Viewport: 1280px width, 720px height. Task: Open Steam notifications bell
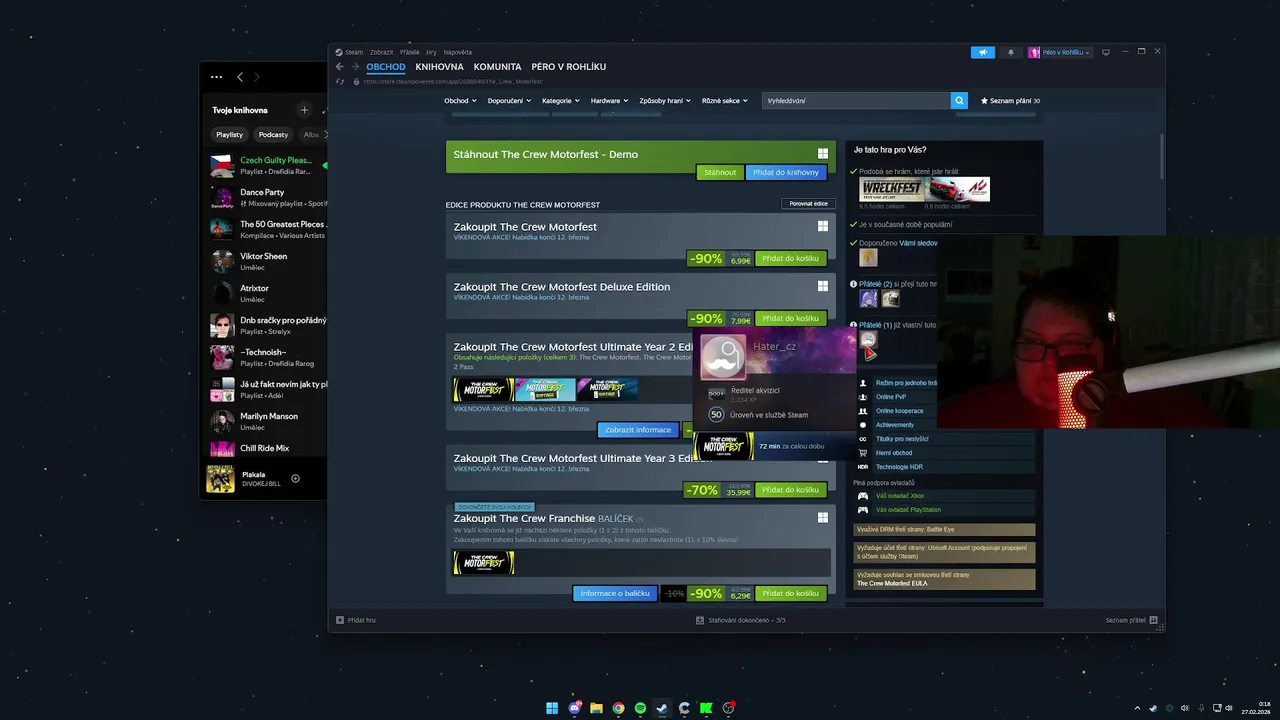point(1010,52)
